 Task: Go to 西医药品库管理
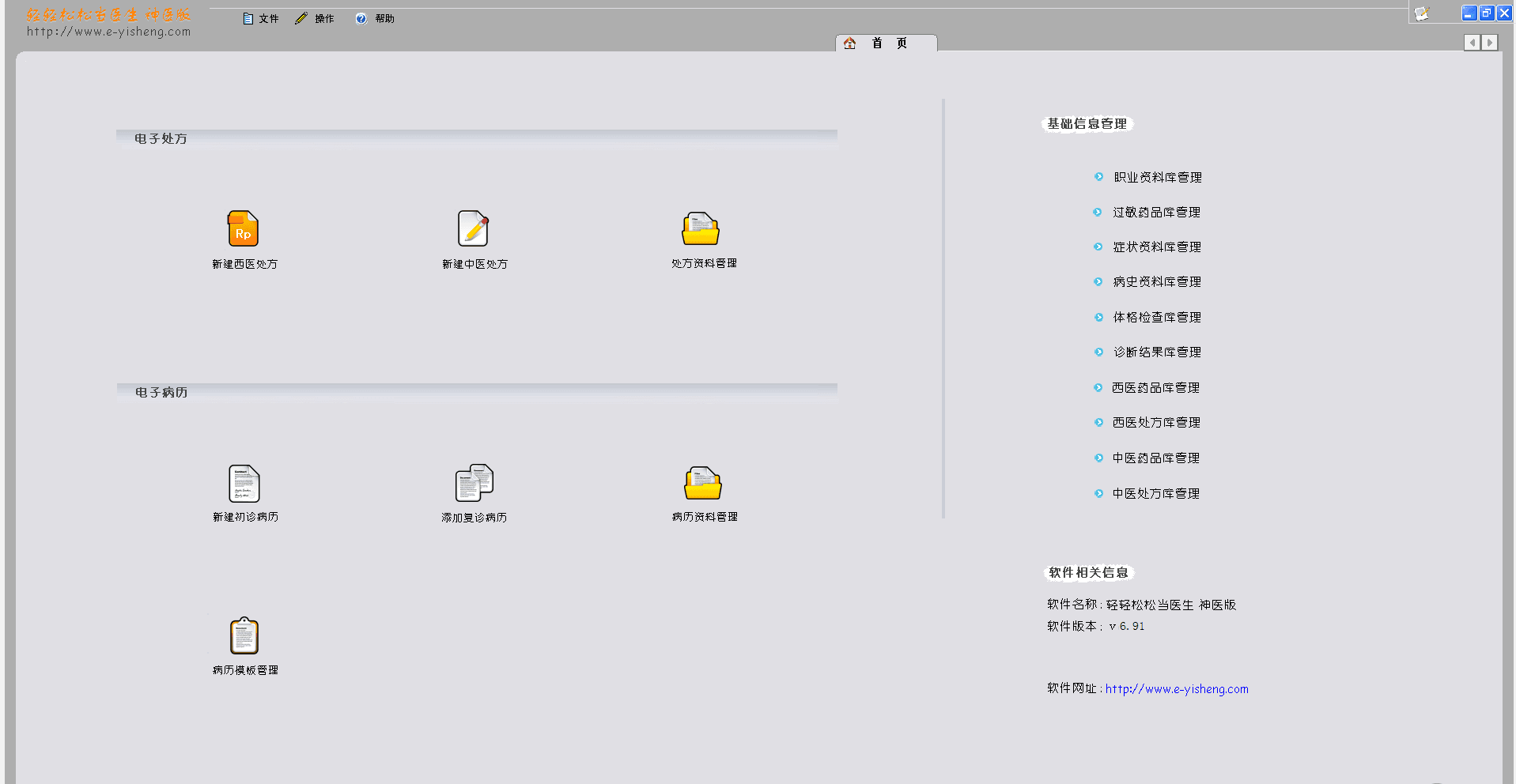point(1155,388)
